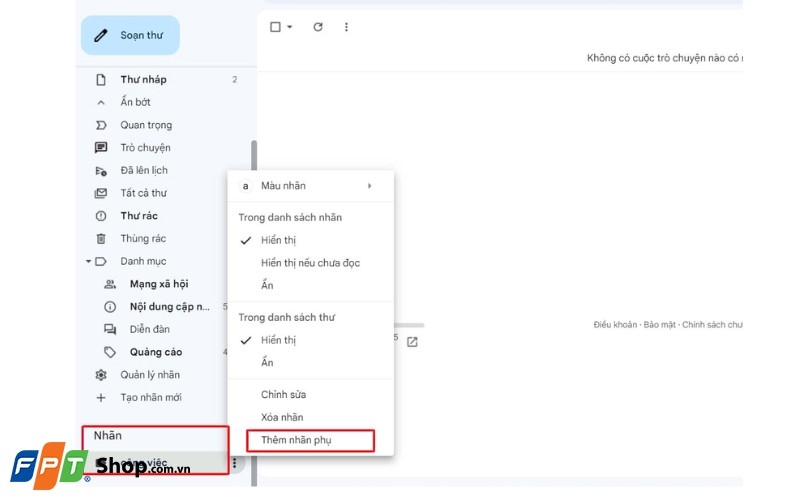
Task: Click the open-in-new-window icon
Action: 412,342
